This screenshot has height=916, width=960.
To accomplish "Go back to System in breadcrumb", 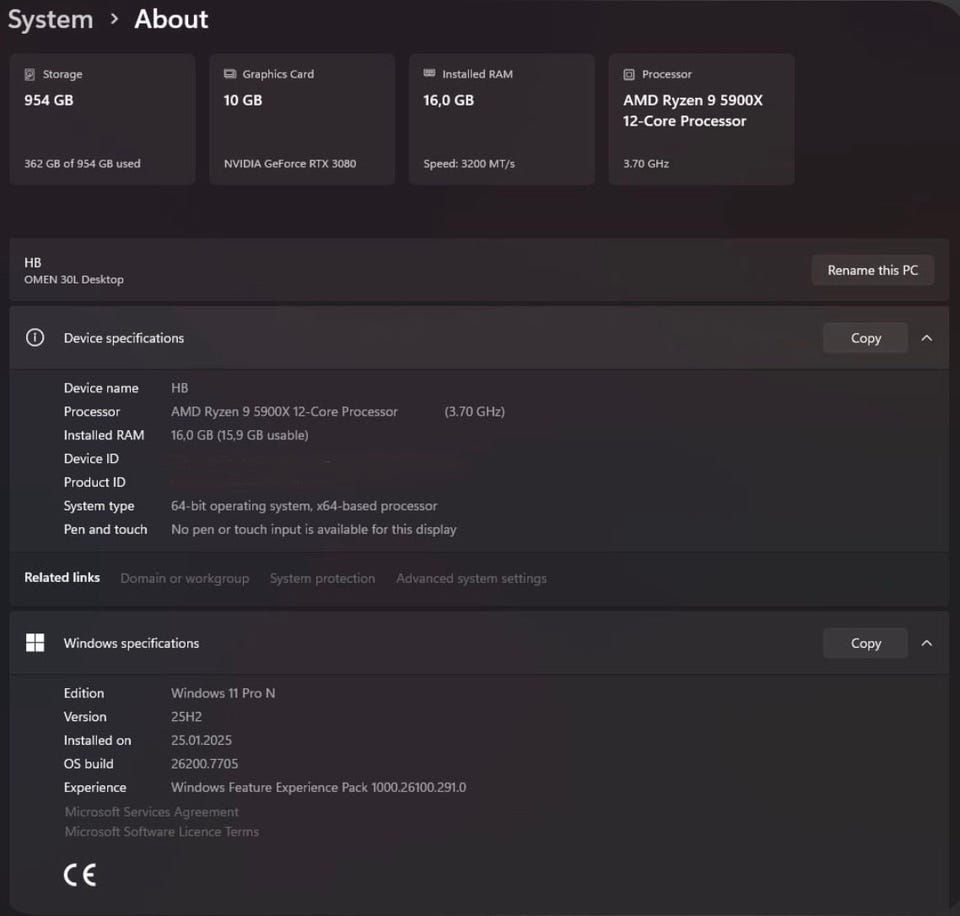I will pos(50,20).
